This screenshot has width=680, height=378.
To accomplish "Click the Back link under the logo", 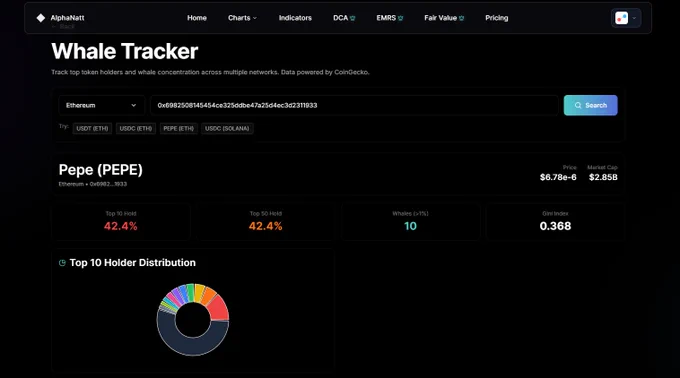I will click(x=63, y=26).
